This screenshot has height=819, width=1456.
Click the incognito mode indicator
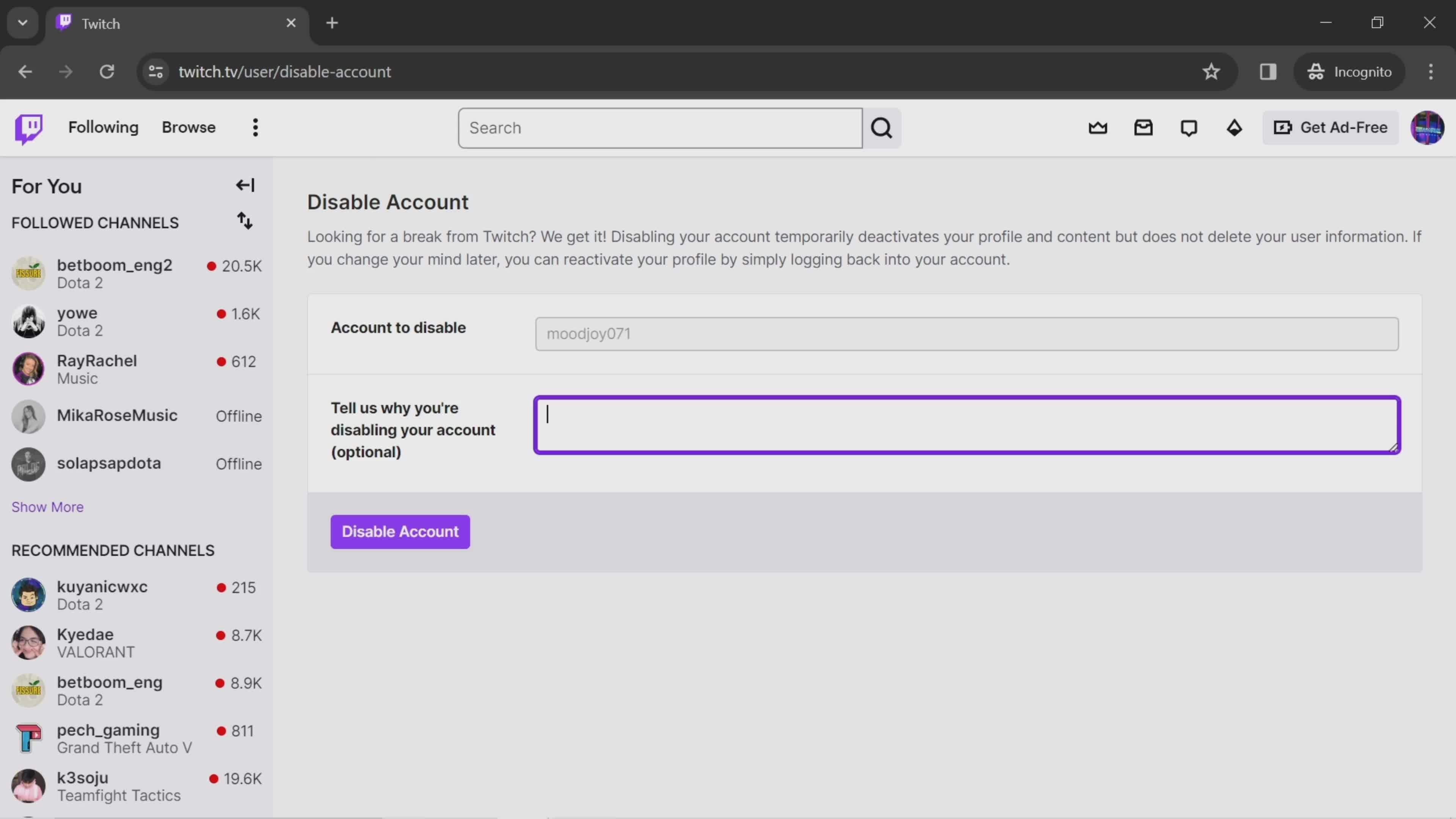click(1349, 71)
